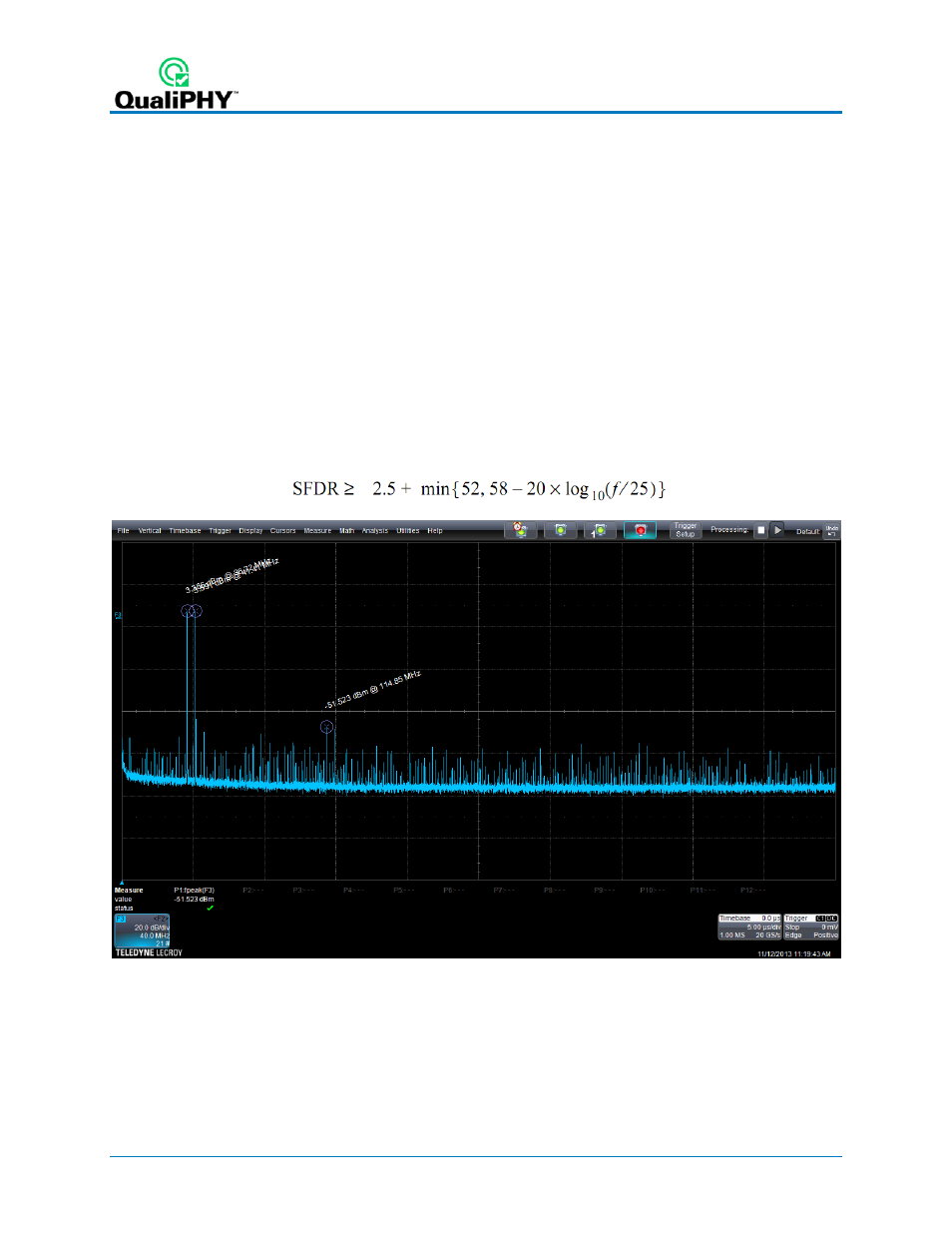The width and height of the screenshot is (952, 1233).
Task: Open the Math menu
Action: (346, 531)
